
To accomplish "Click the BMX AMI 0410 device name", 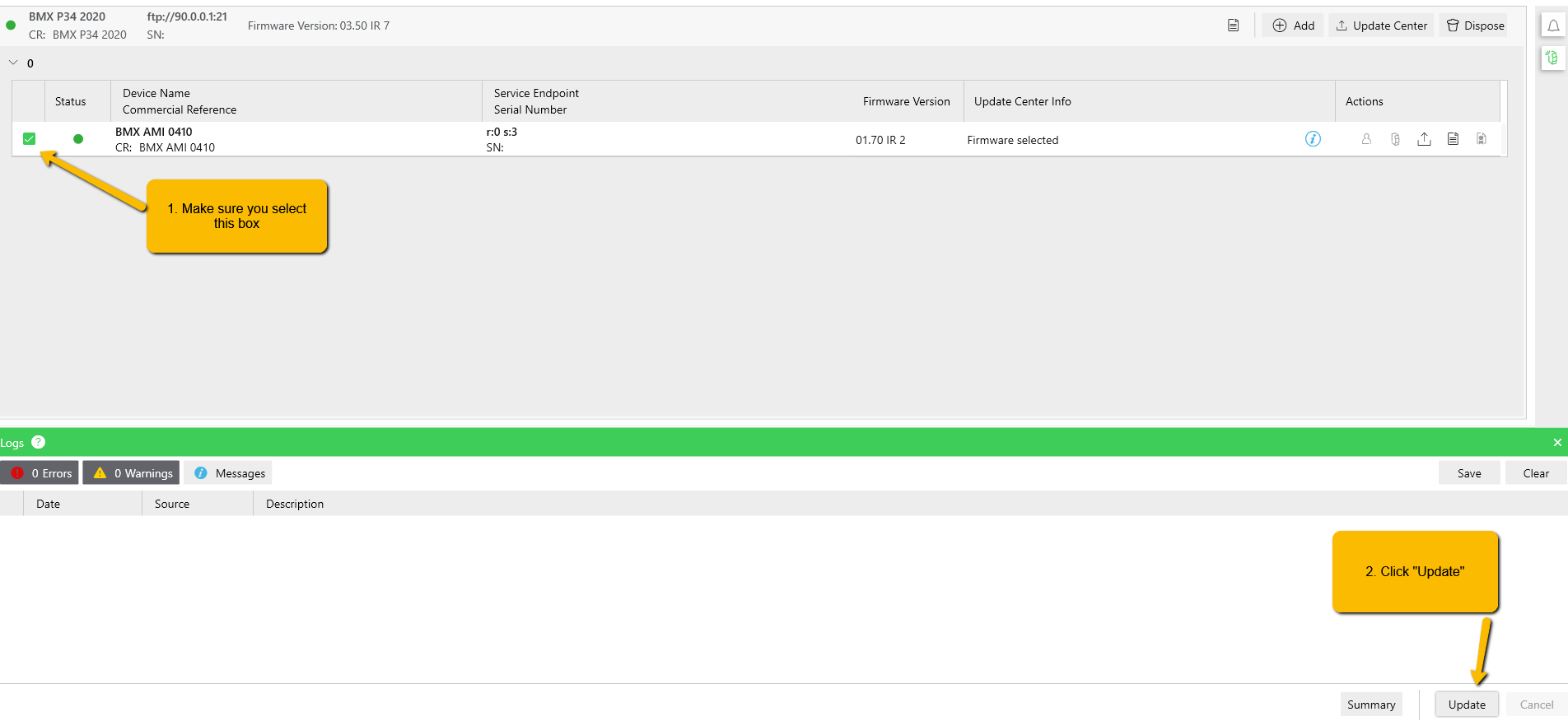I will pos(154,132).
